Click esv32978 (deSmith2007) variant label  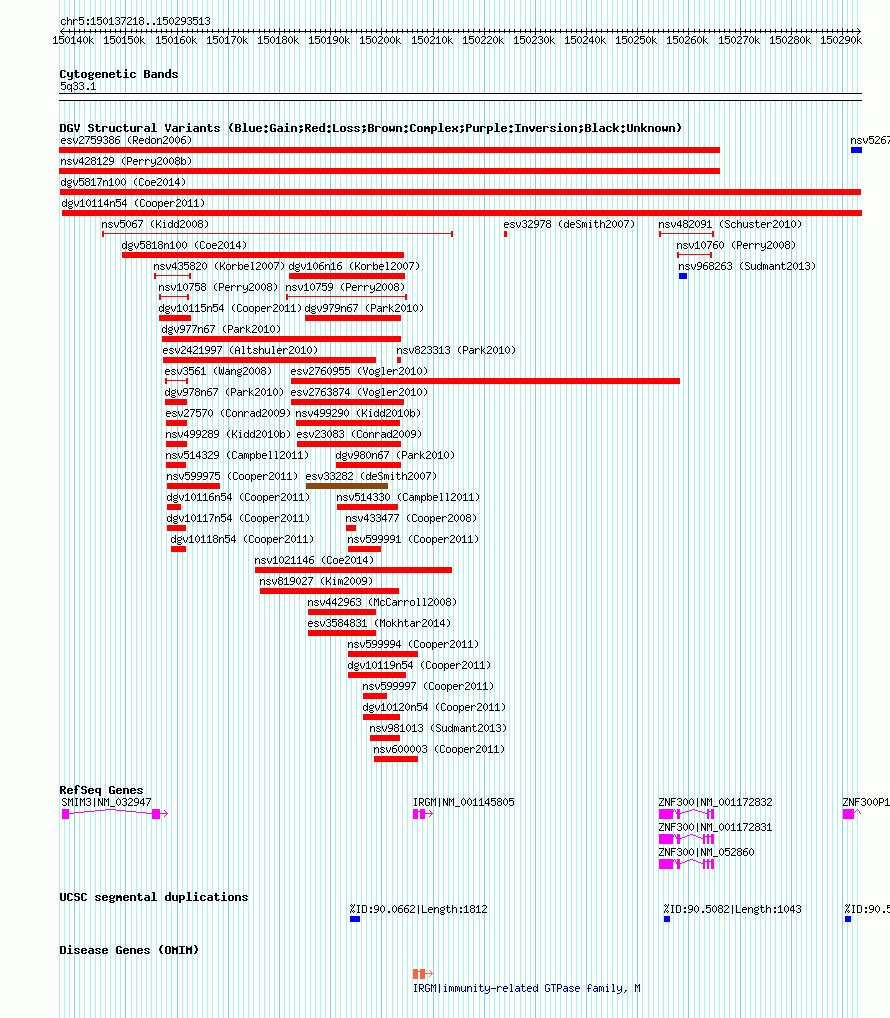pyautogui.click(x=569, y=224)
